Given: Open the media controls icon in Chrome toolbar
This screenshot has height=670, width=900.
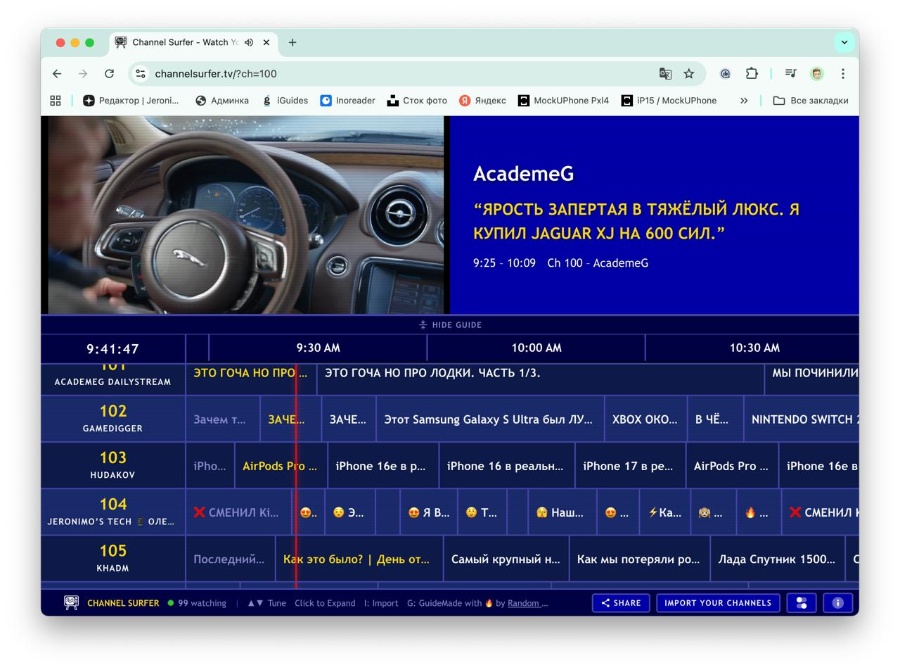Looking at the screenshot, I should coord(790,74).
